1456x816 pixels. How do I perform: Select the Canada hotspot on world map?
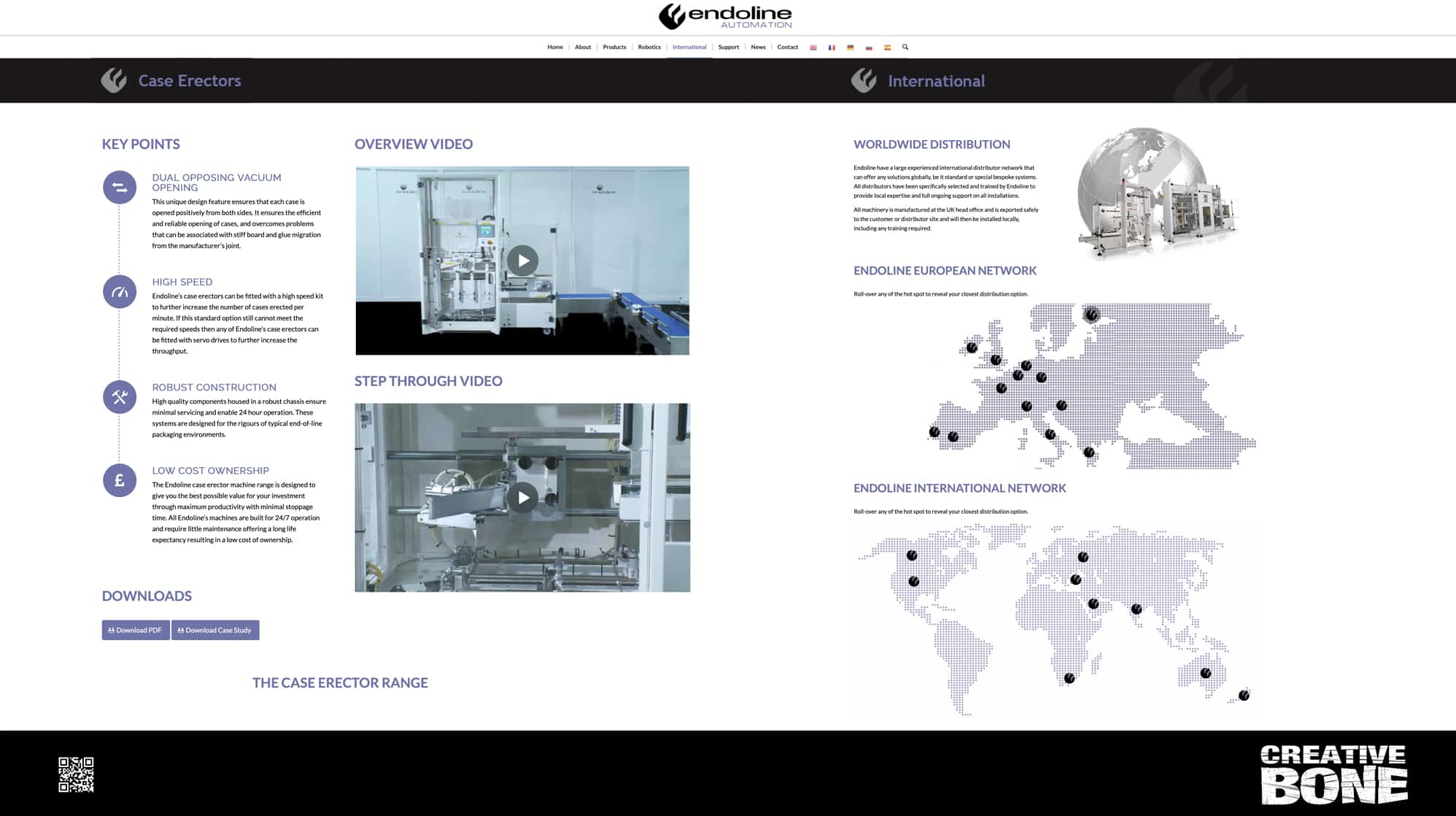[x=912, y=555]
